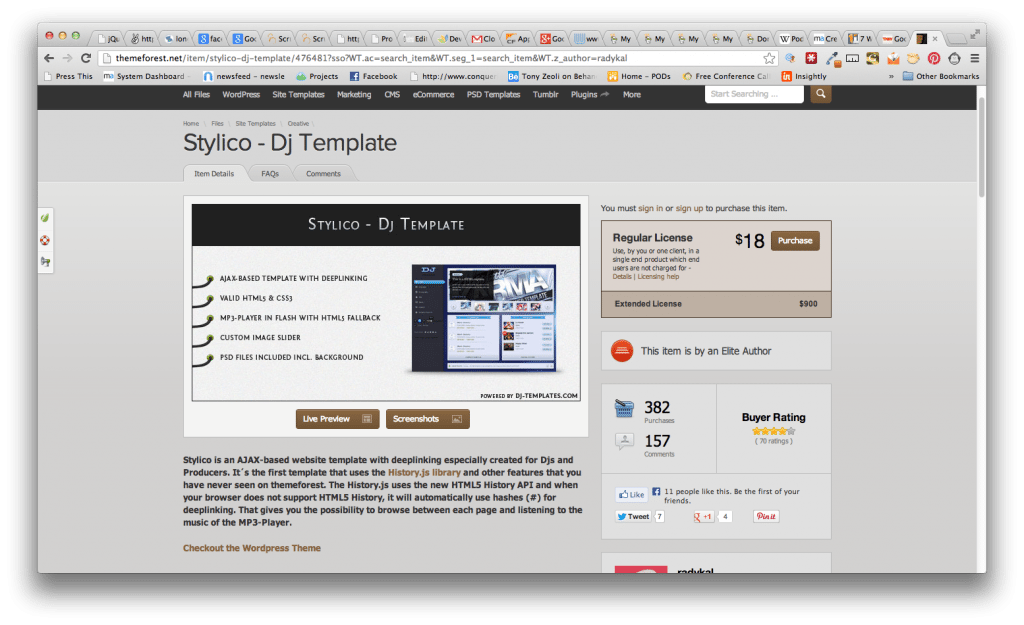Viewport: 1024px width, 625px height.
Task: Open the Chrome hamburger menu
Action: pos(974,58)
